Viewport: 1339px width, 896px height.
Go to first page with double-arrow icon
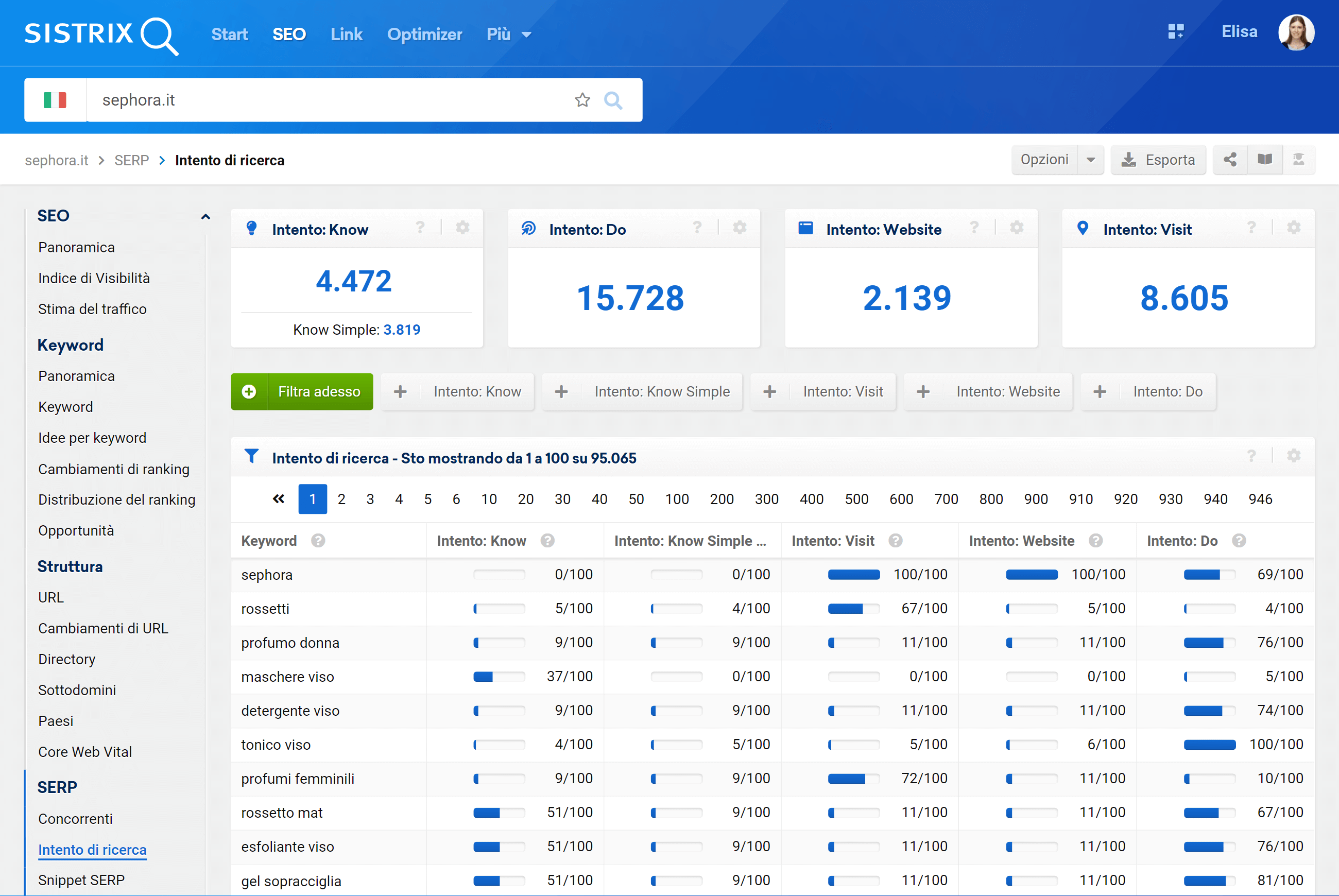click(x=278, y=499)
